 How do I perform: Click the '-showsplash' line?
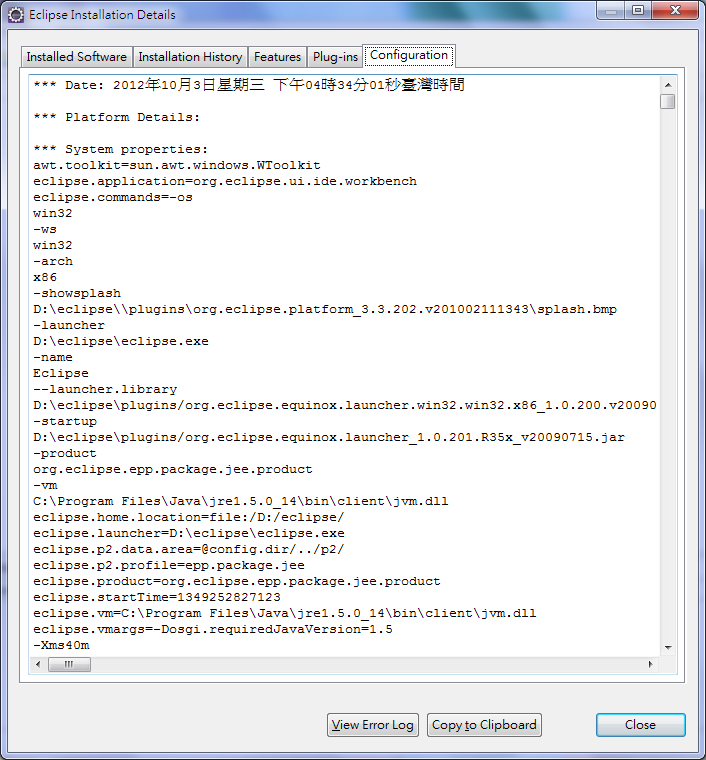[77, 293]
